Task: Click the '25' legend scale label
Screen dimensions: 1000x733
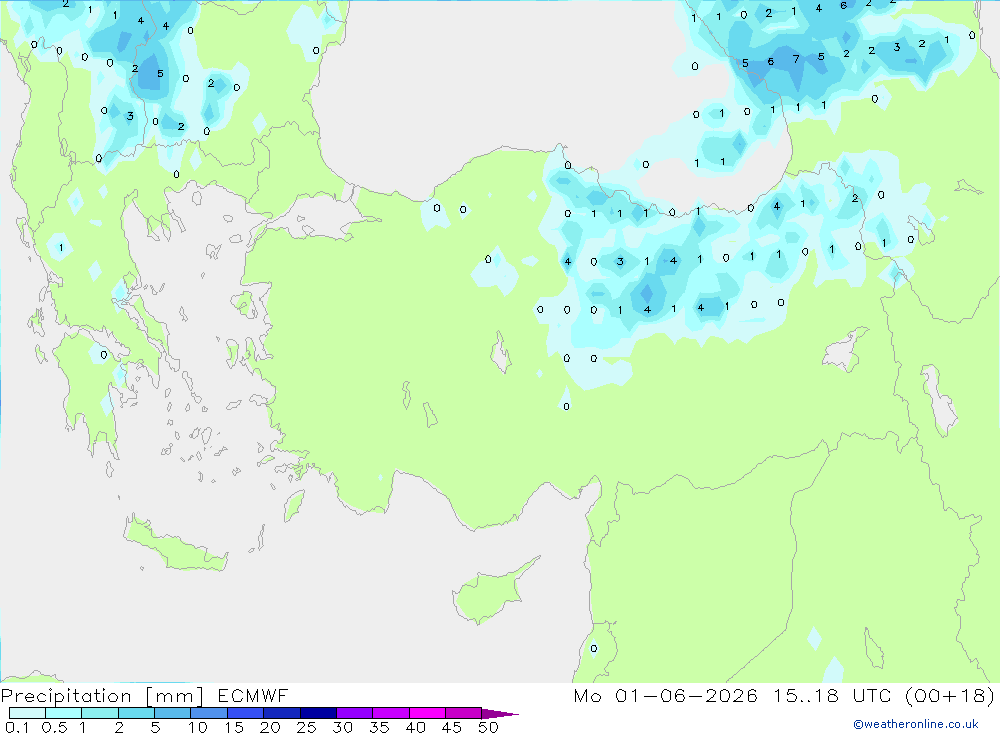Action: tap(306, 727)
